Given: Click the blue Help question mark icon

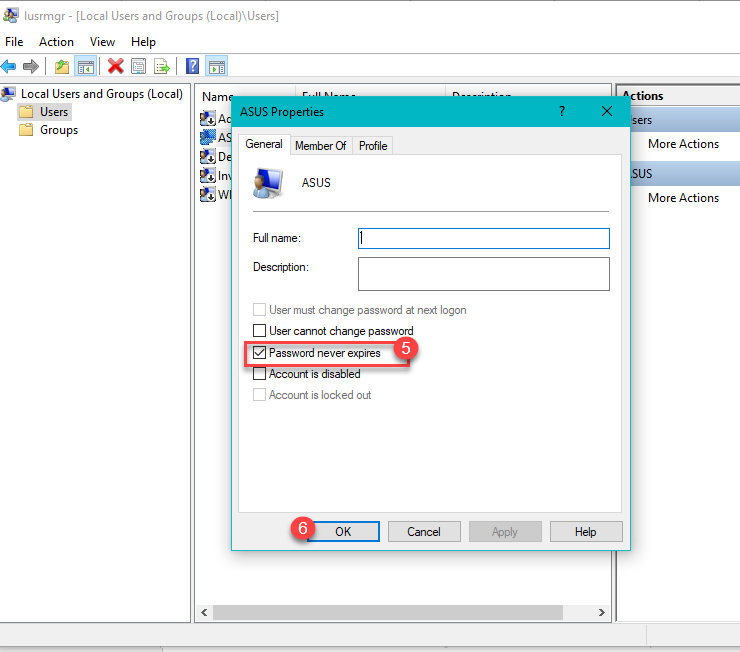Looking at the screenshot, I should (193, 66).
